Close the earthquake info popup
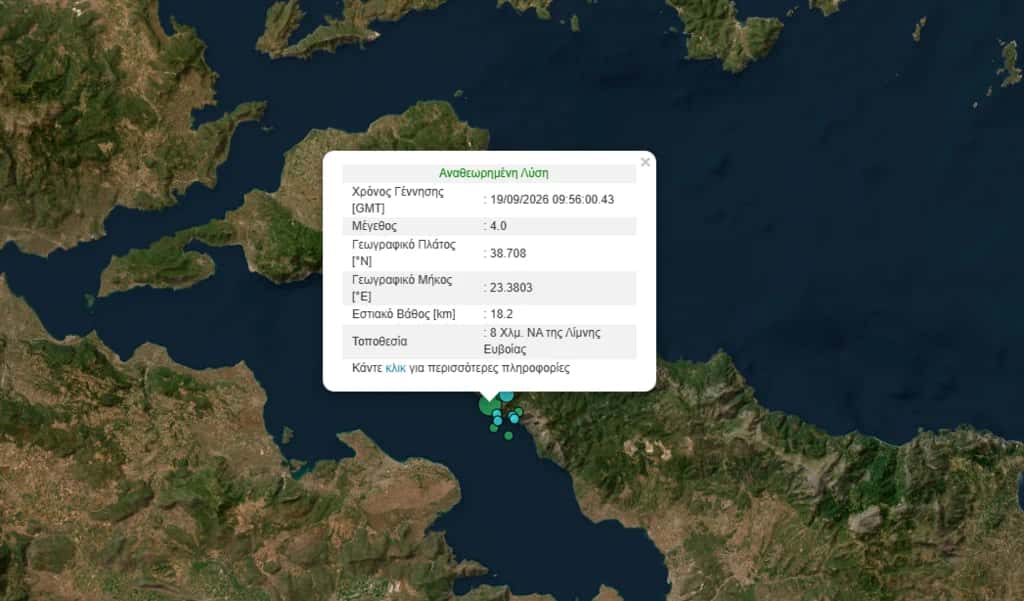 coord(645,162)
